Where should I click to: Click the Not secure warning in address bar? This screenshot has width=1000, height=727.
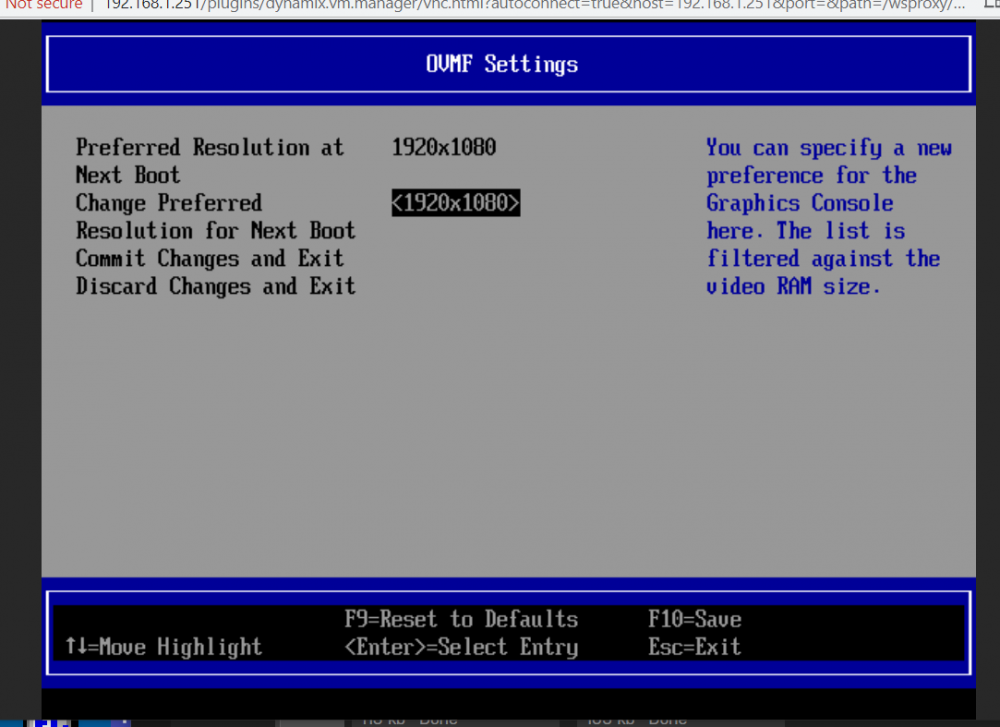[x=44, y=5]
